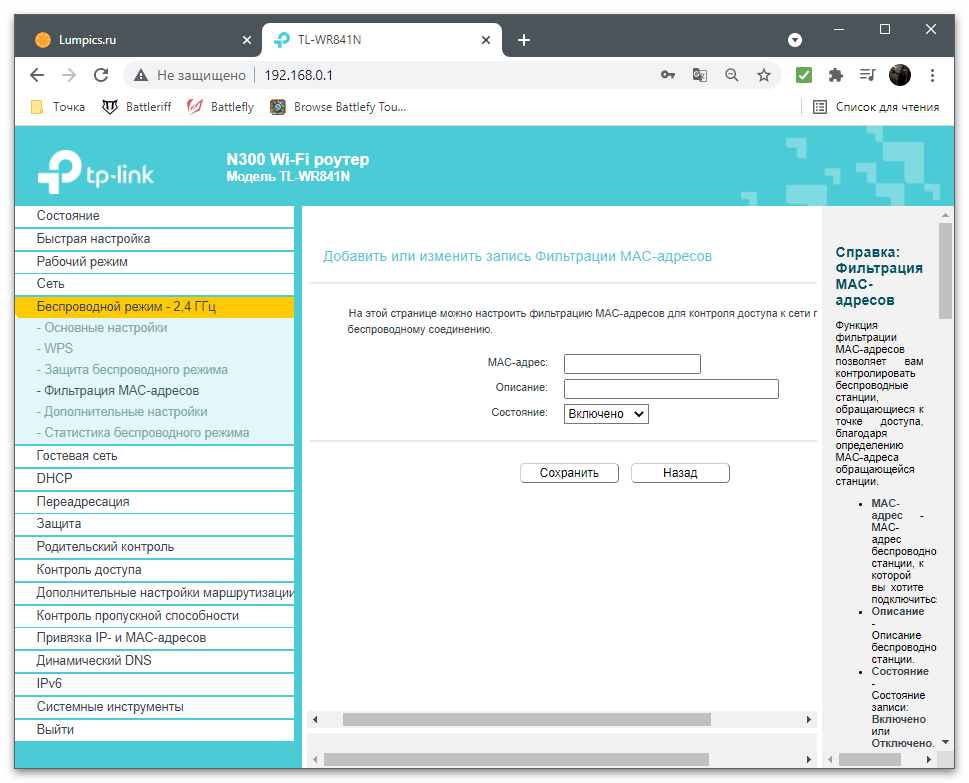Open the Переадресация menu
This screenshot has width=969, height=783.
coord(154,501)
